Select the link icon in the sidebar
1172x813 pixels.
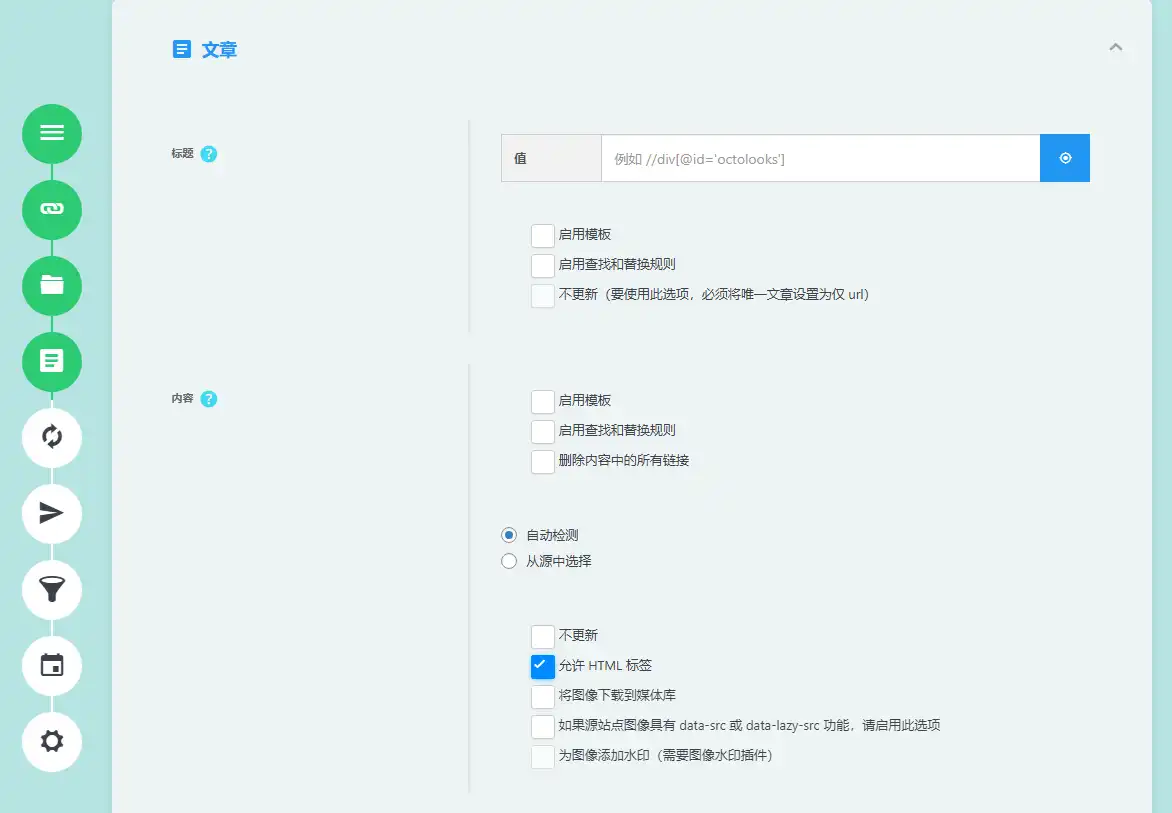(x=51, y=210)
